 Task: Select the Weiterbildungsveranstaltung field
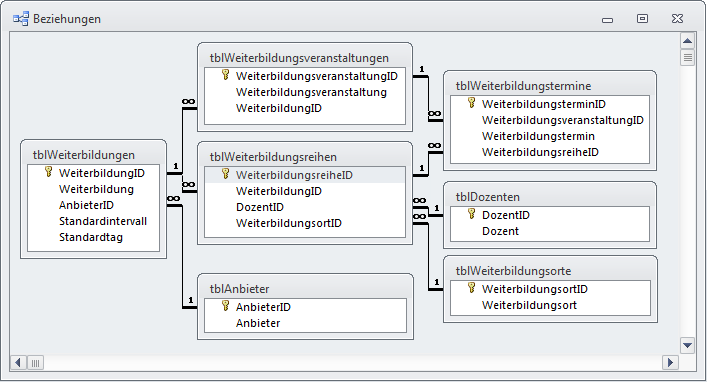click(311, 92)
